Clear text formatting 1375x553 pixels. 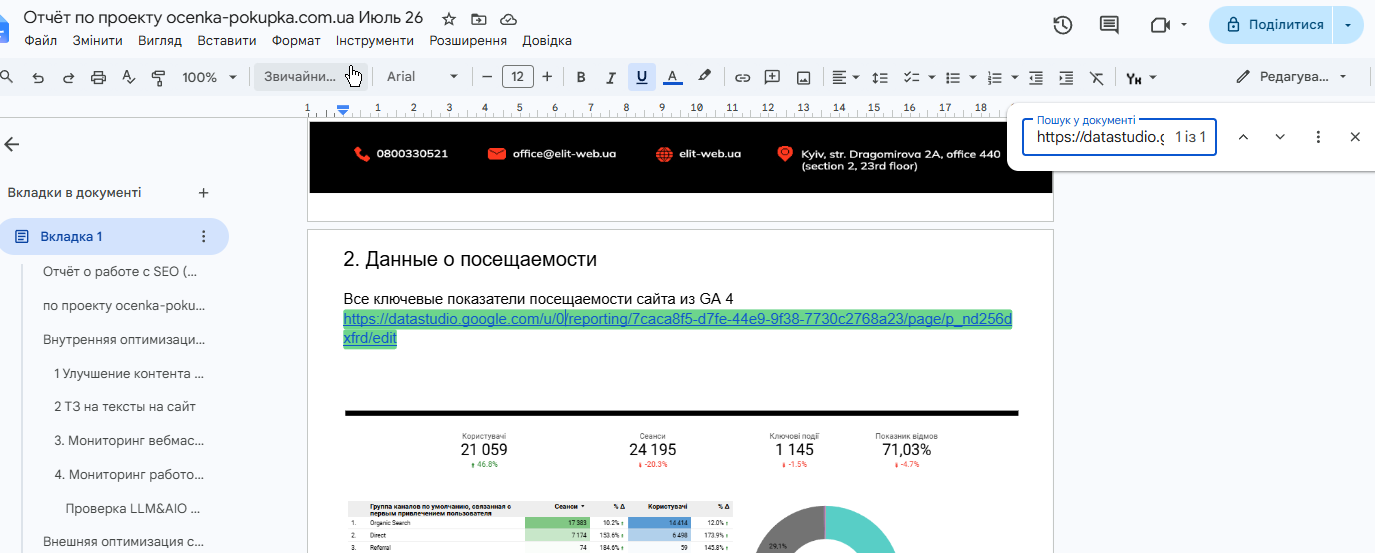point(1097,77)
